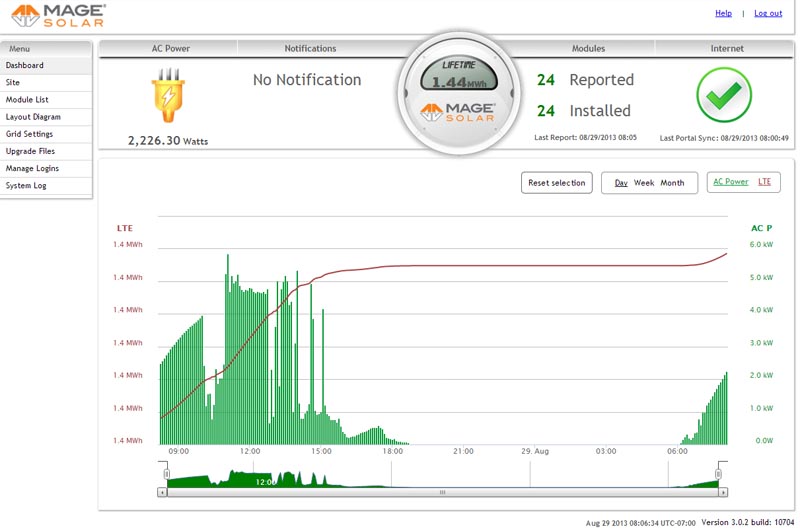Click the green internet status checkmark
The image size is (800, 531).
point(723,96)
